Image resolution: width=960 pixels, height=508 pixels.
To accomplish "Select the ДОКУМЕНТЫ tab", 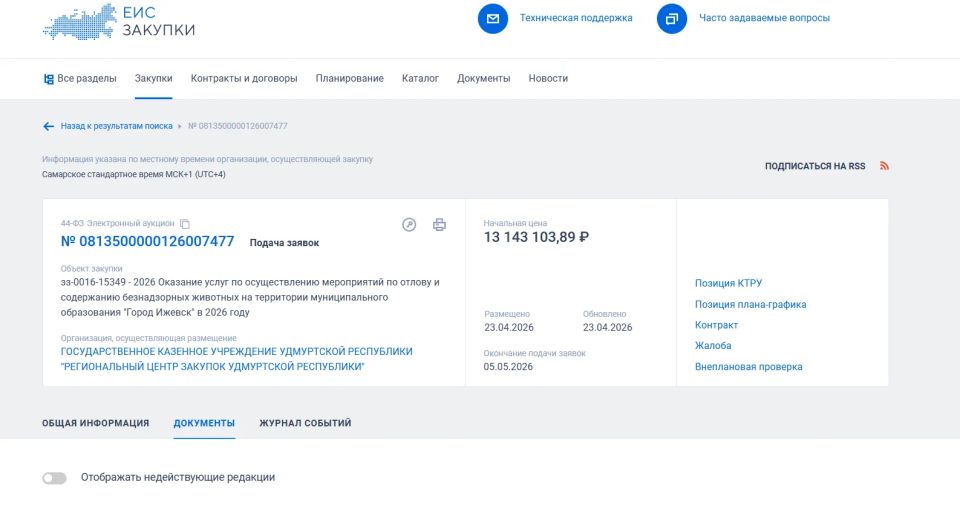I will coord(204,423).
